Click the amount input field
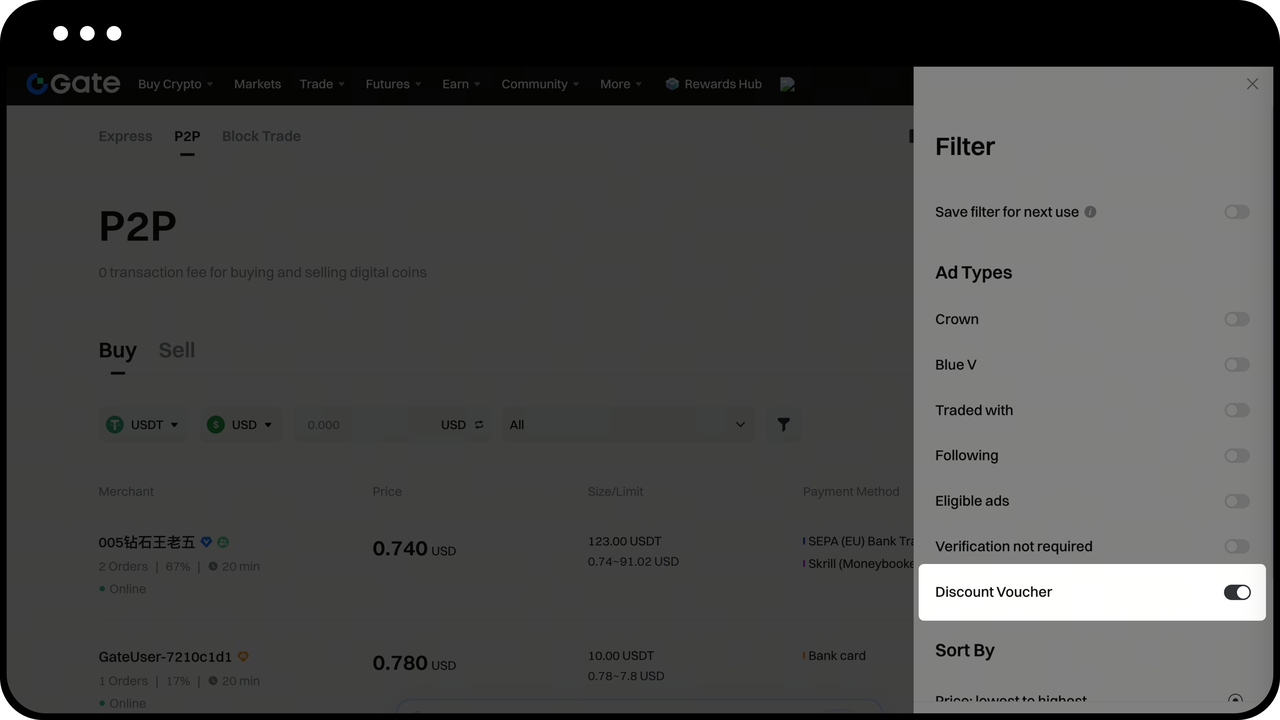Image resolution: width=1280 pixels, height=720 pixels. tap(350, 425)
